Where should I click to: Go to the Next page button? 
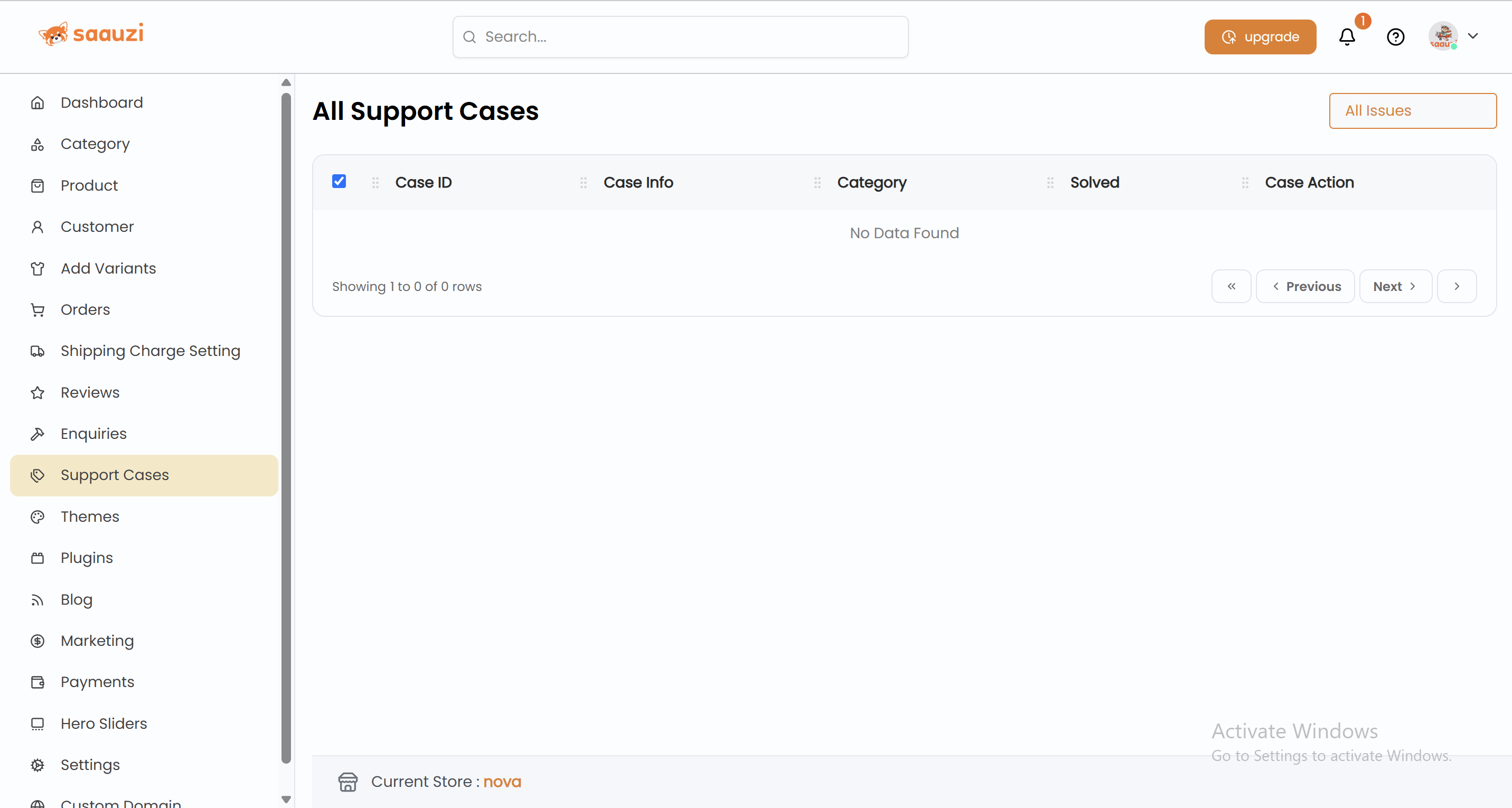pos(1395,286)
